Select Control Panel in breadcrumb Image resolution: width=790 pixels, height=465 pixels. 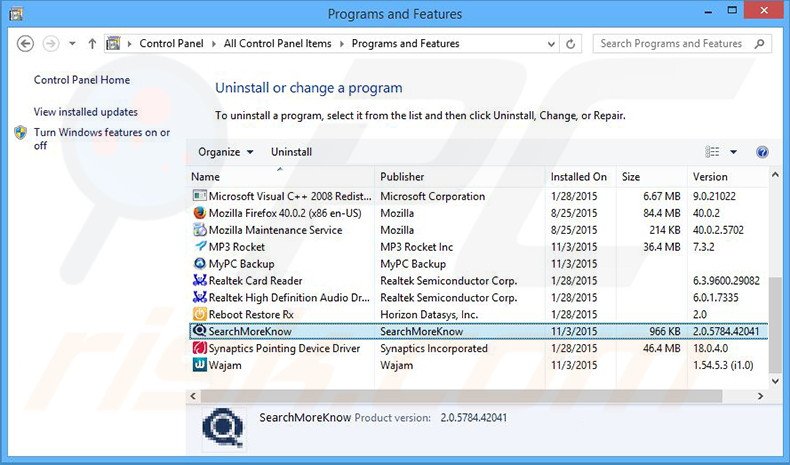(x=171, y=43)
